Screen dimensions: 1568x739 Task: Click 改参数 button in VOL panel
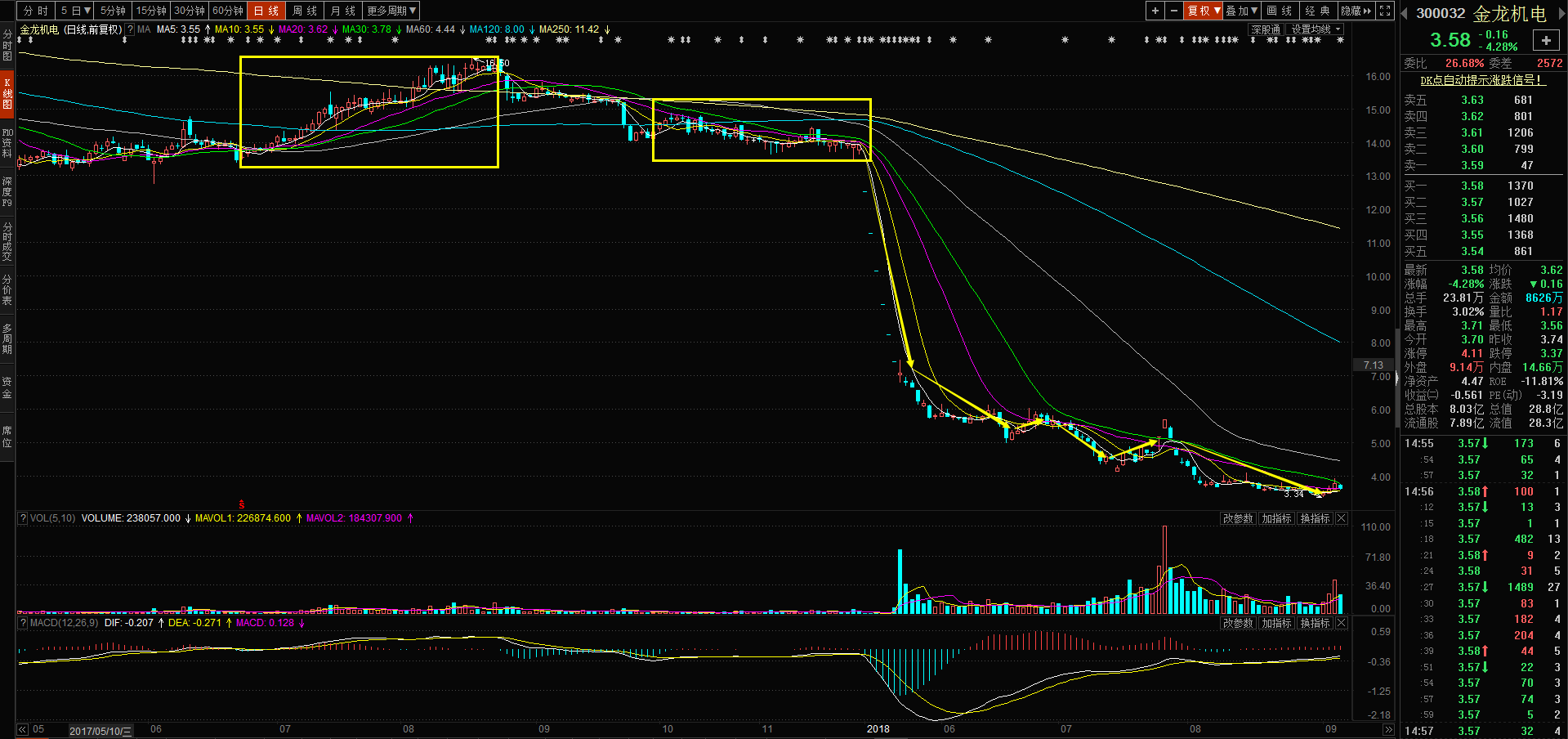pyautogui.click(x=1238, y=518)
